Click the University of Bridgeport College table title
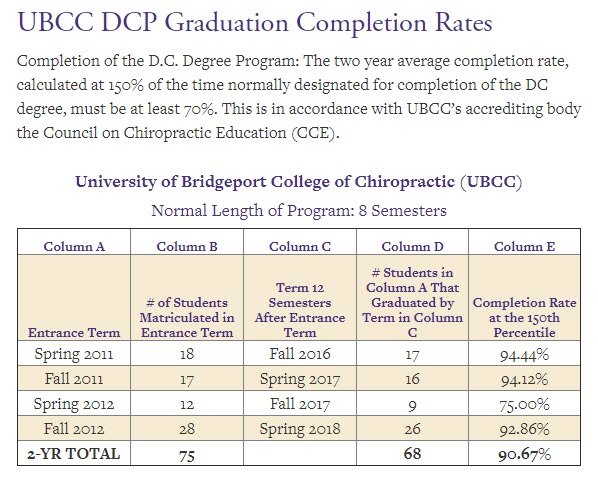Image resolution: width=598 pixels, height=490 pixels. point(299,182)
